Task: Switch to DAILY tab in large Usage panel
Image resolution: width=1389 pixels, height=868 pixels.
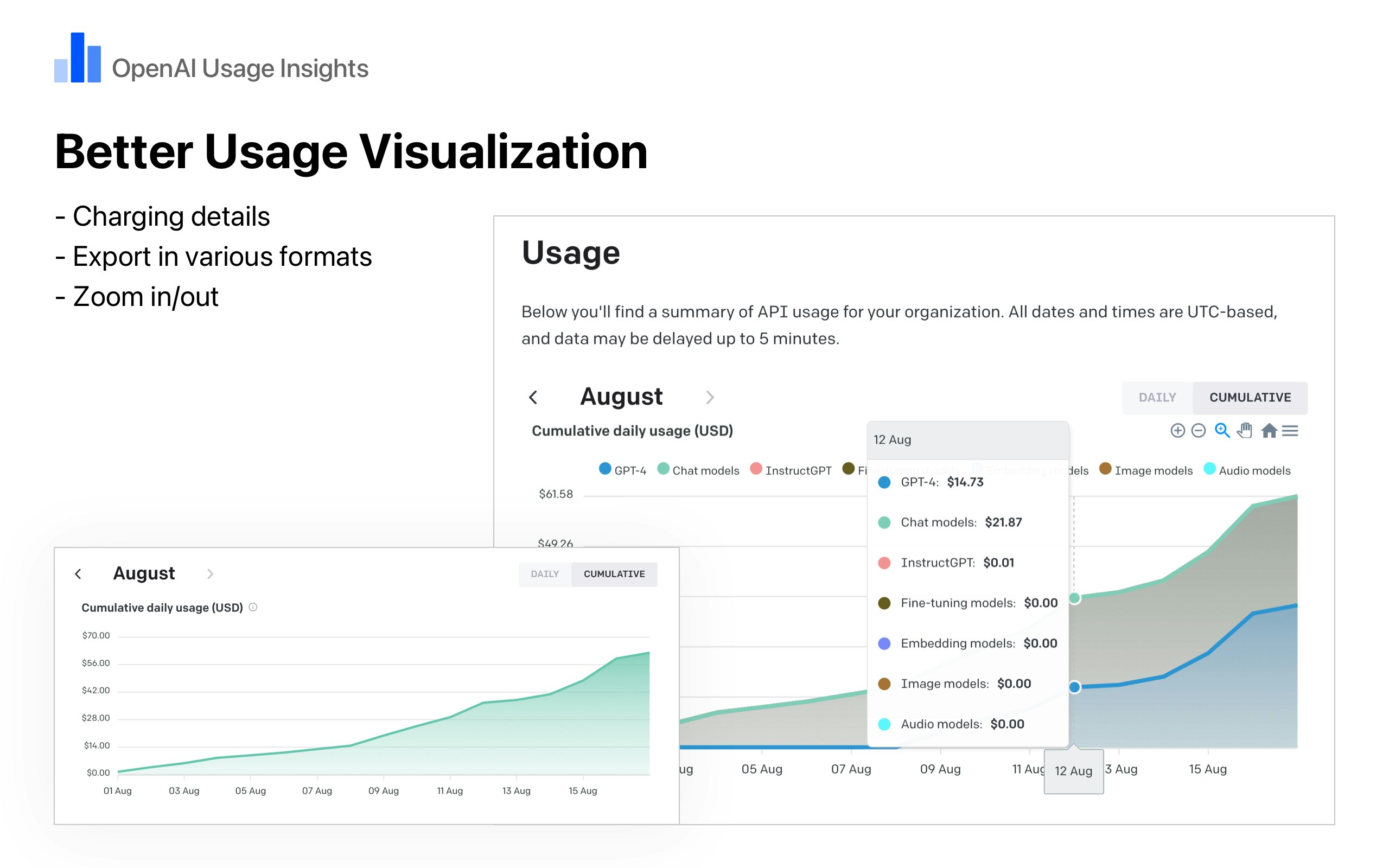Action: pos(1157,398)
